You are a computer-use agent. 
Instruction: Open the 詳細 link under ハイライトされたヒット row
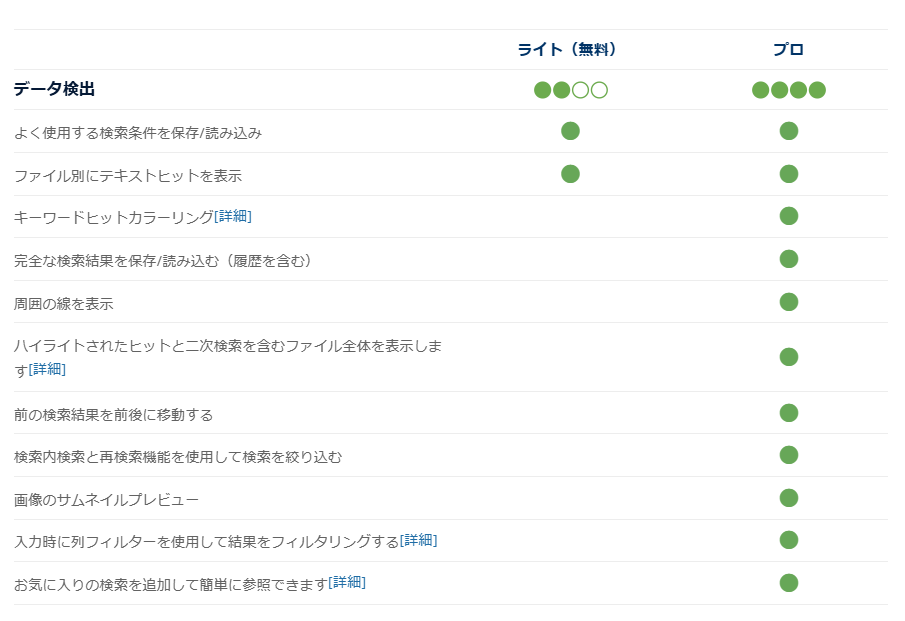(x=47, y=369)
